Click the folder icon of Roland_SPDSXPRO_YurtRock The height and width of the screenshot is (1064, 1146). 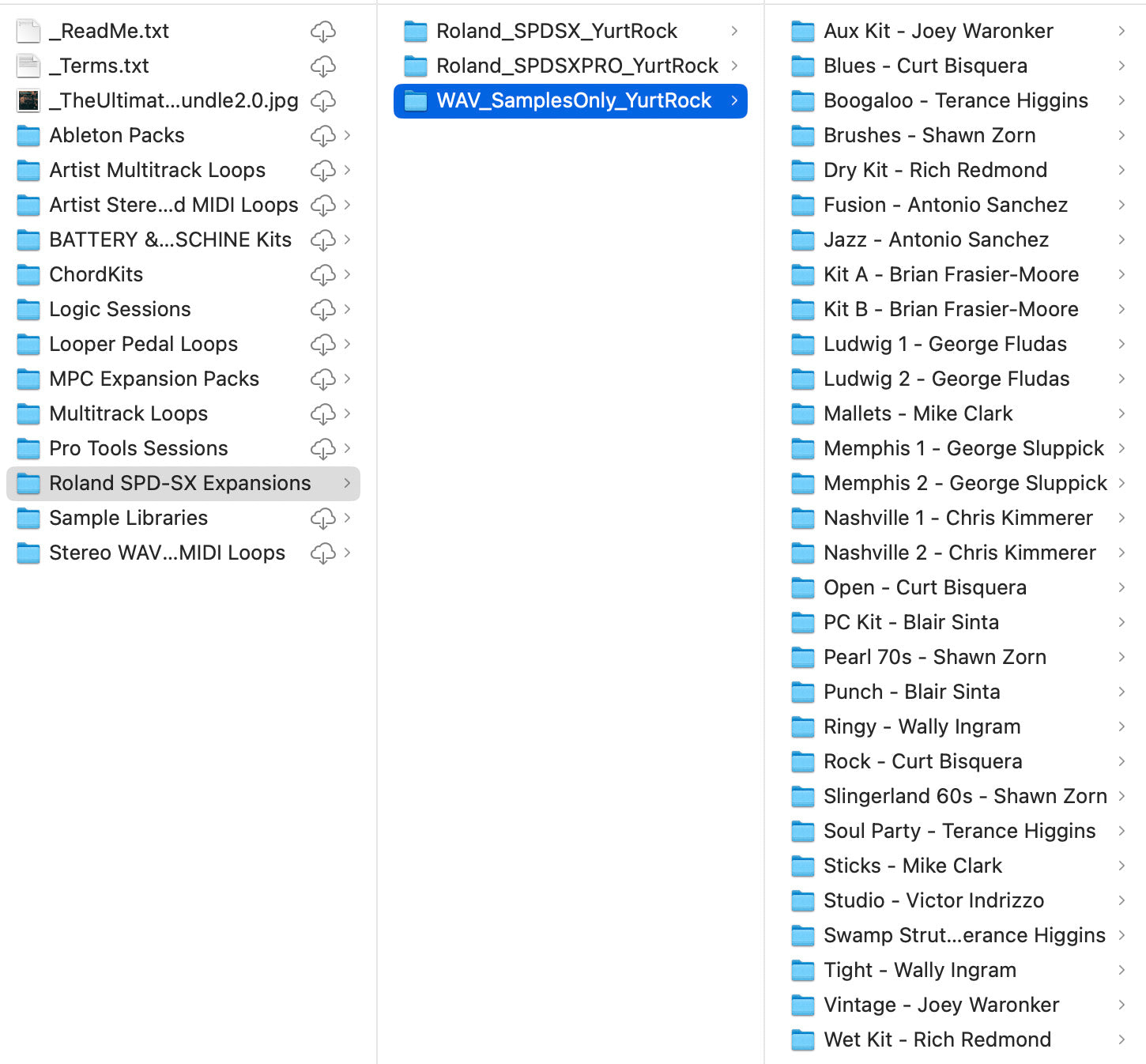[416, 66]
